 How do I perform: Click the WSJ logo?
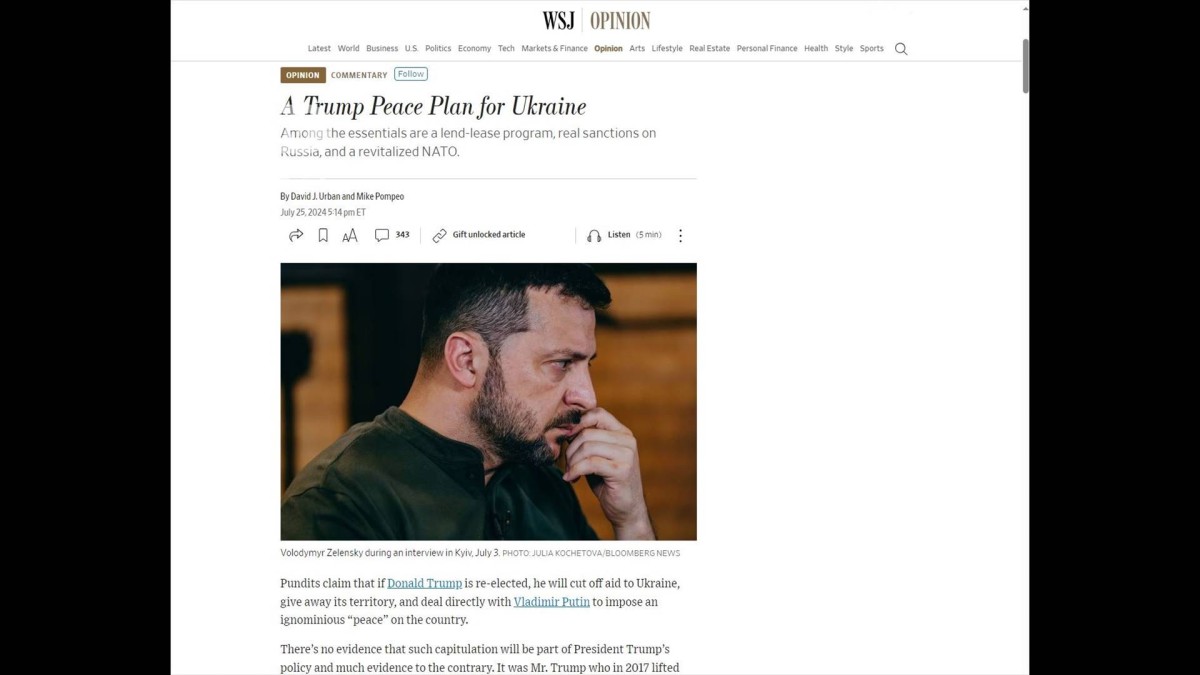pos(559,20)
